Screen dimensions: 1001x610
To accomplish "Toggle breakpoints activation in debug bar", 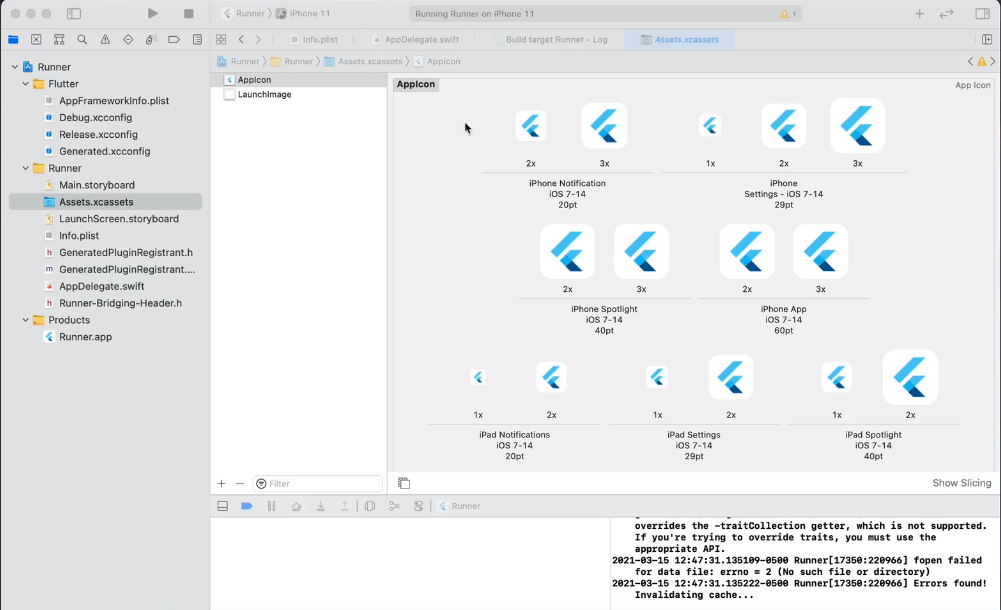I will coord(246,506).
